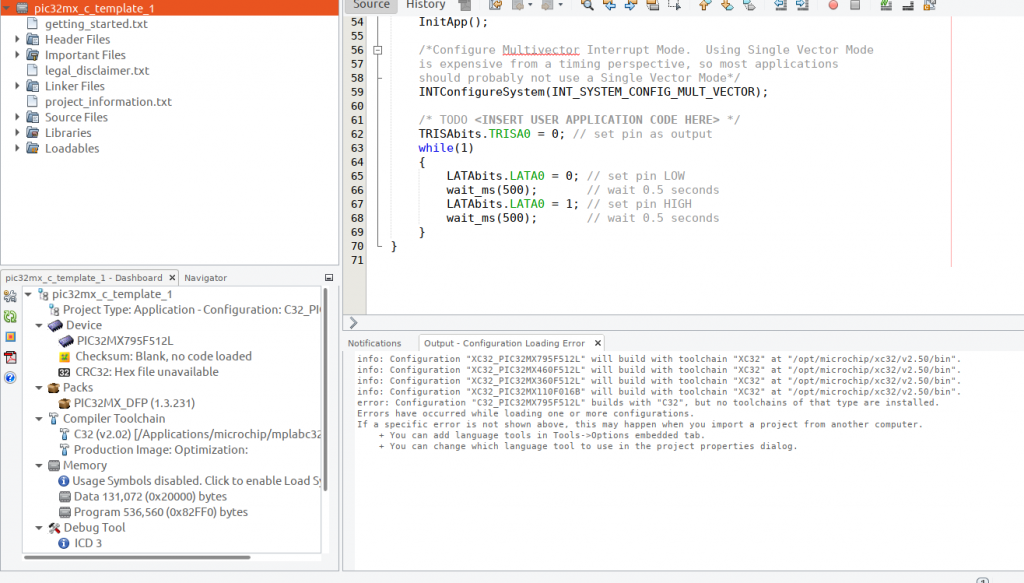Collapse the Compiler Toolchain node
The height and width of the screenshot is (583, 1024).
(39, 419)
